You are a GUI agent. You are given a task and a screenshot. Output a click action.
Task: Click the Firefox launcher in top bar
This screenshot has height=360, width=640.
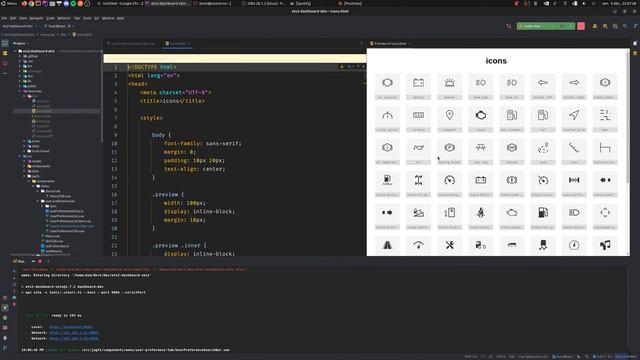(24, 3)
